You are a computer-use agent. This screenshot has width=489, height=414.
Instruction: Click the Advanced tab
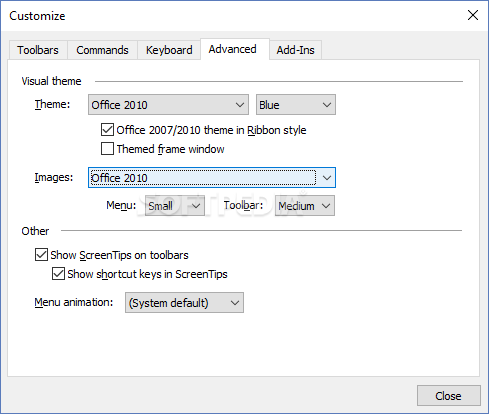[233, 49]
